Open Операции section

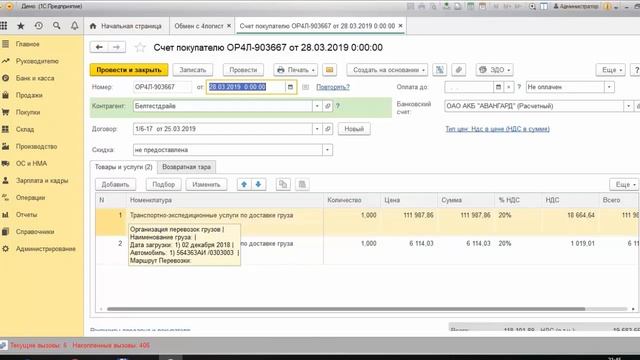(30, 198)
